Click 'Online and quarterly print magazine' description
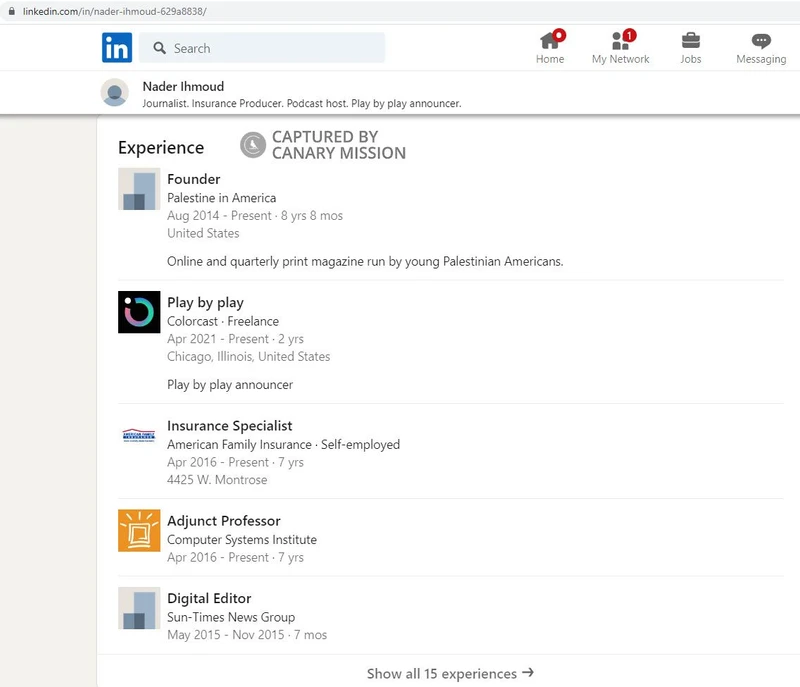The width and height of the screenshot is (800, 687). (x=365, y=262)
